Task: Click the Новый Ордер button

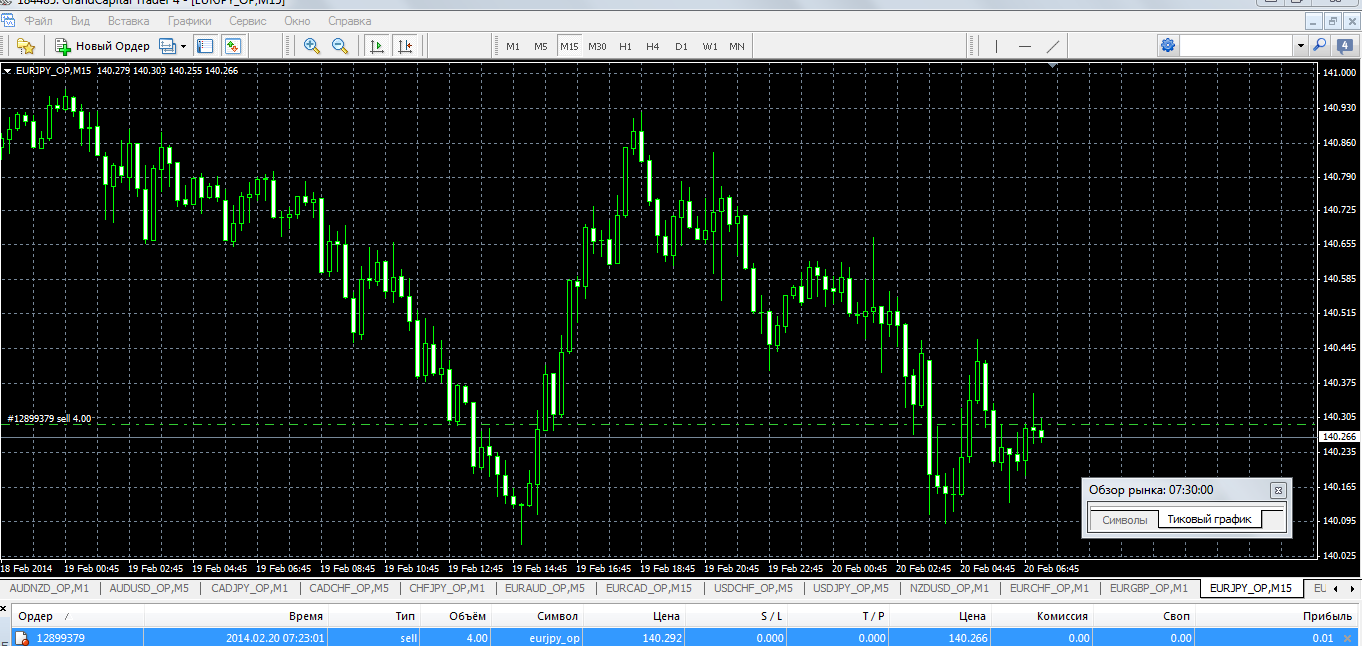Action: coord(102,46)
